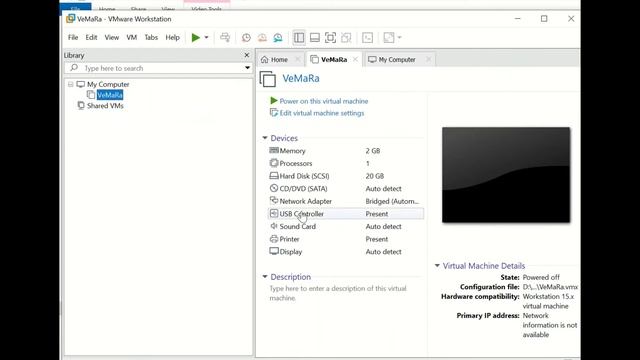The height and width of the screenshot is (360, 640).
Task: Toggle the library sidebar view icon
Action: 299,38
